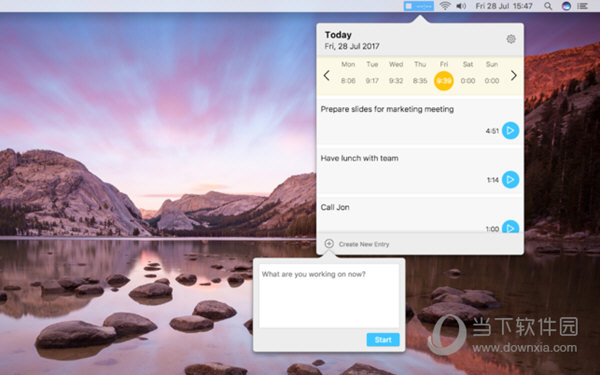The width and height of the screenshot is (600, 375).
Task: Click the 1:14 duration value
Action: [493, 180]
